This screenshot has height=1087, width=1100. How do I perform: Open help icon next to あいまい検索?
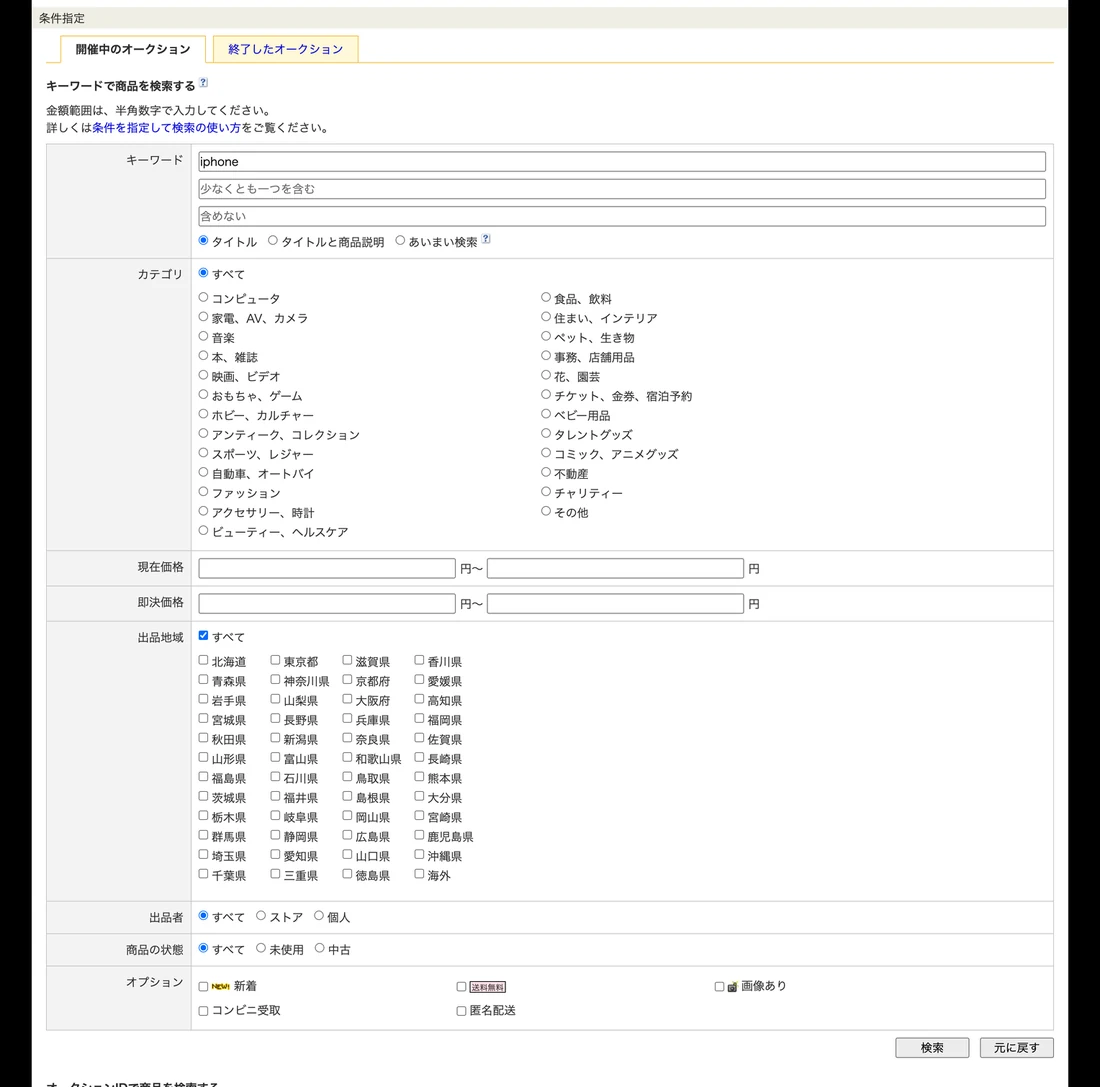(486, 239)
